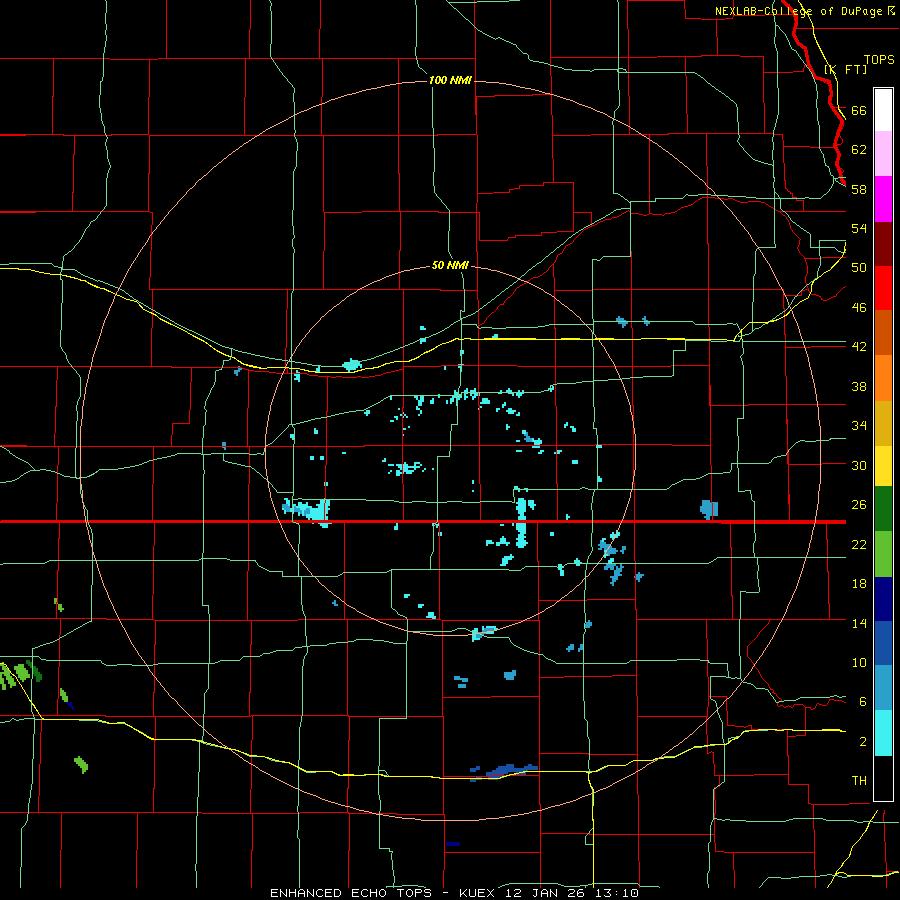Select the 50 NMI range ring label
The image size is (900, 900).
pyautogui.click(x=450, y=266)
